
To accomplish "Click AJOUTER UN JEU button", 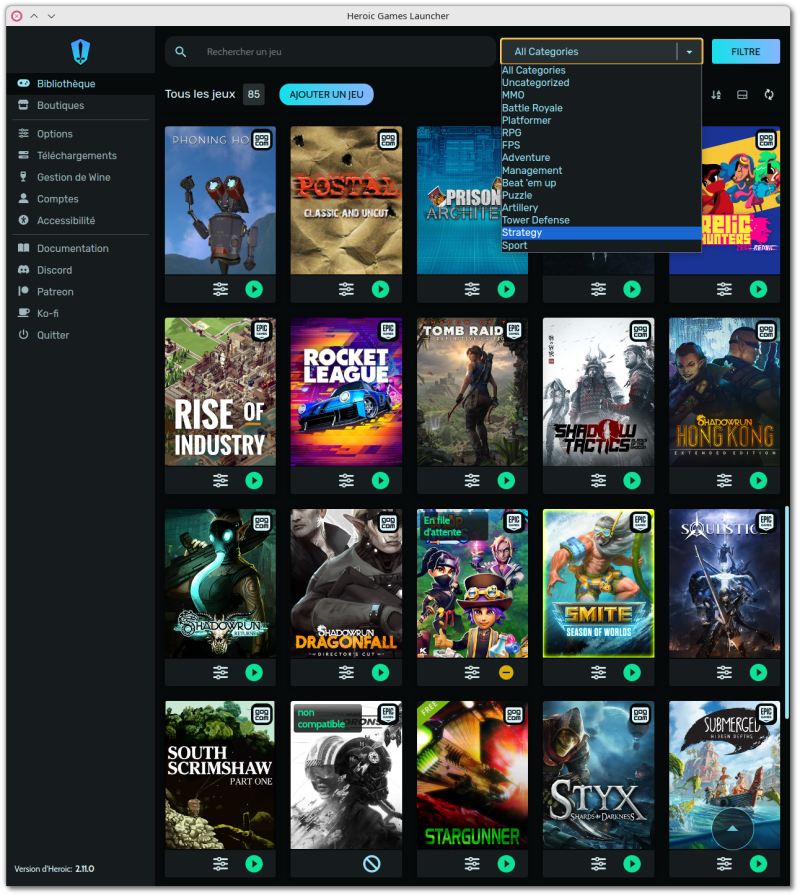I will [326, 95].
